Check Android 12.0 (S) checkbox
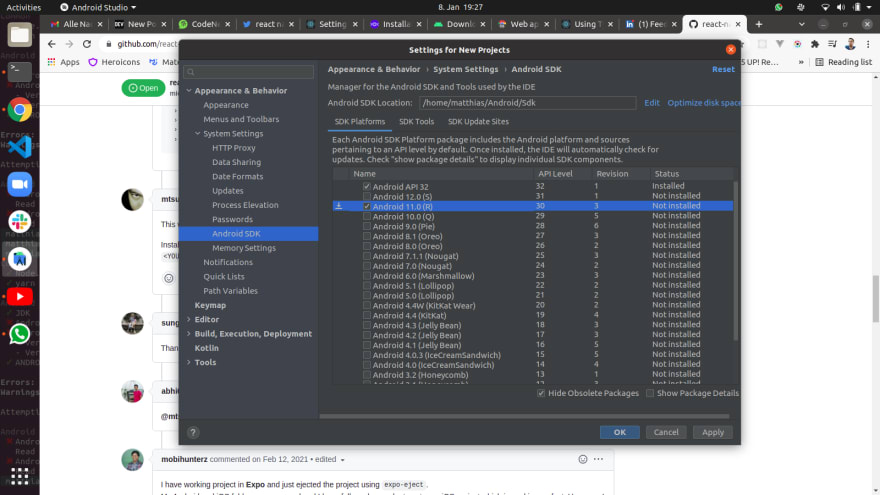Screen dimensions: 880x495 366,196
